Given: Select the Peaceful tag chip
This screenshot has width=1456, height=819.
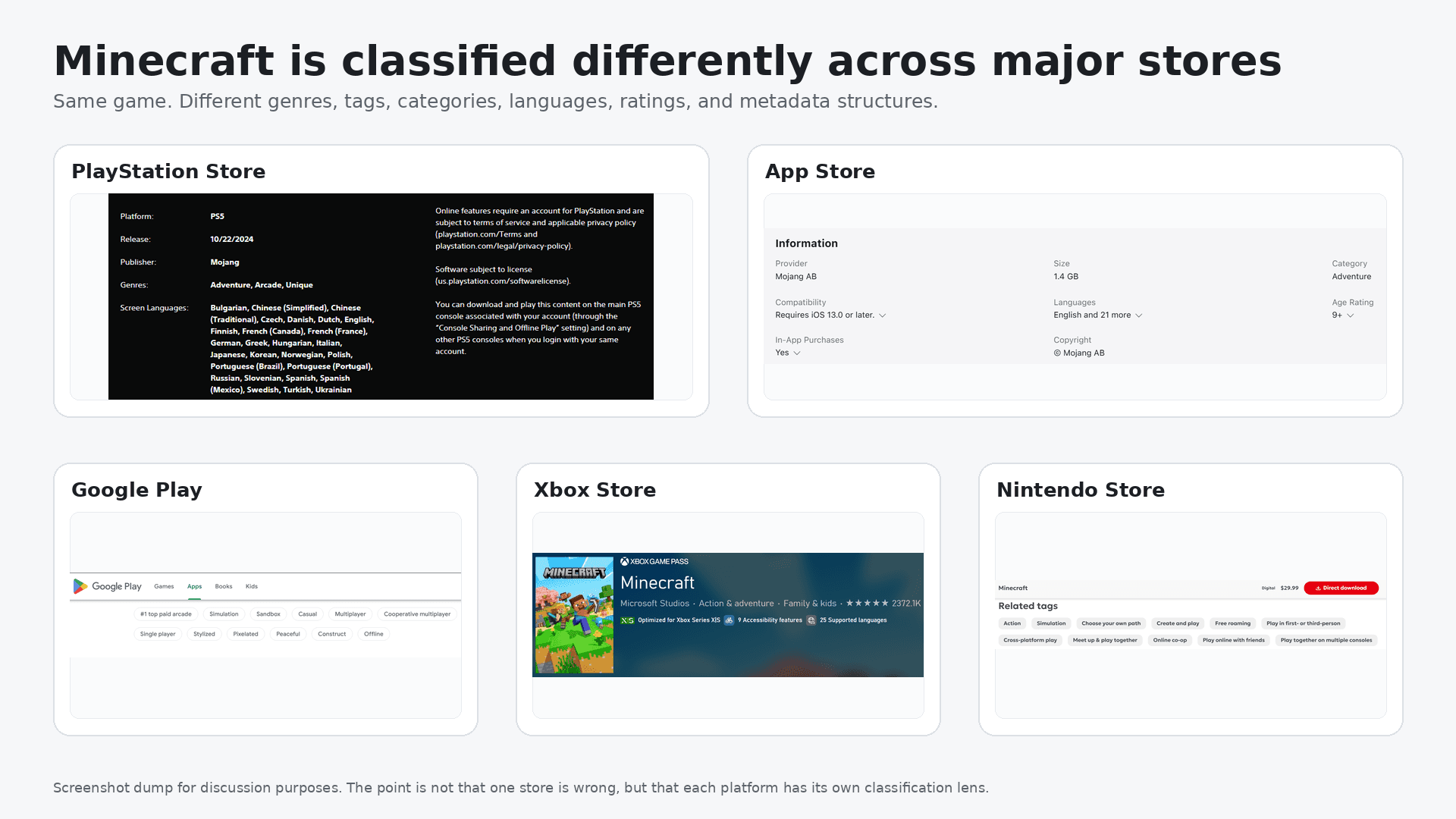Looking at the screenshot, I should [x=288, y=634].
